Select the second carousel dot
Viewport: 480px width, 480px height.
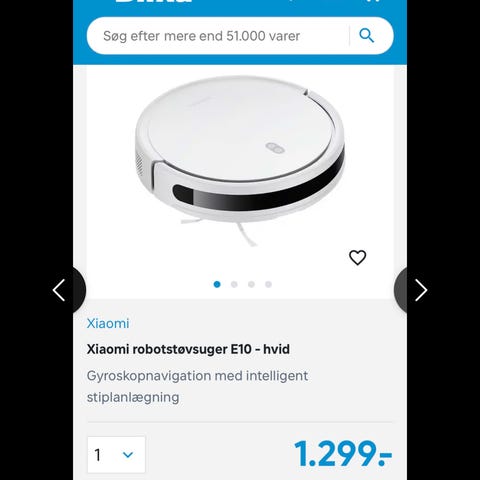coord(234,284)
